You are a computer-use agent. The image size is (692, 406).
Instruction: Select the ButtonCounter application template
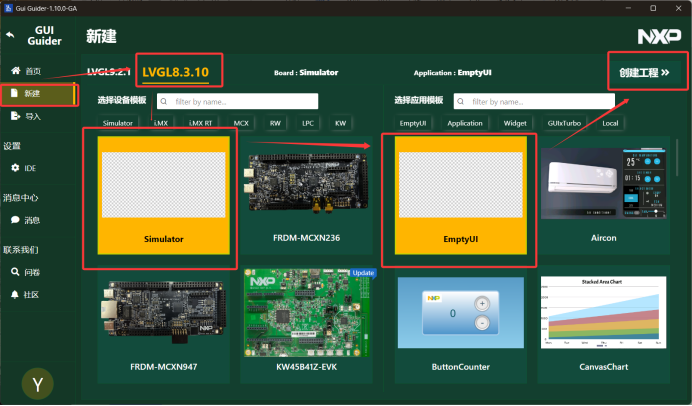click(461, 324)
